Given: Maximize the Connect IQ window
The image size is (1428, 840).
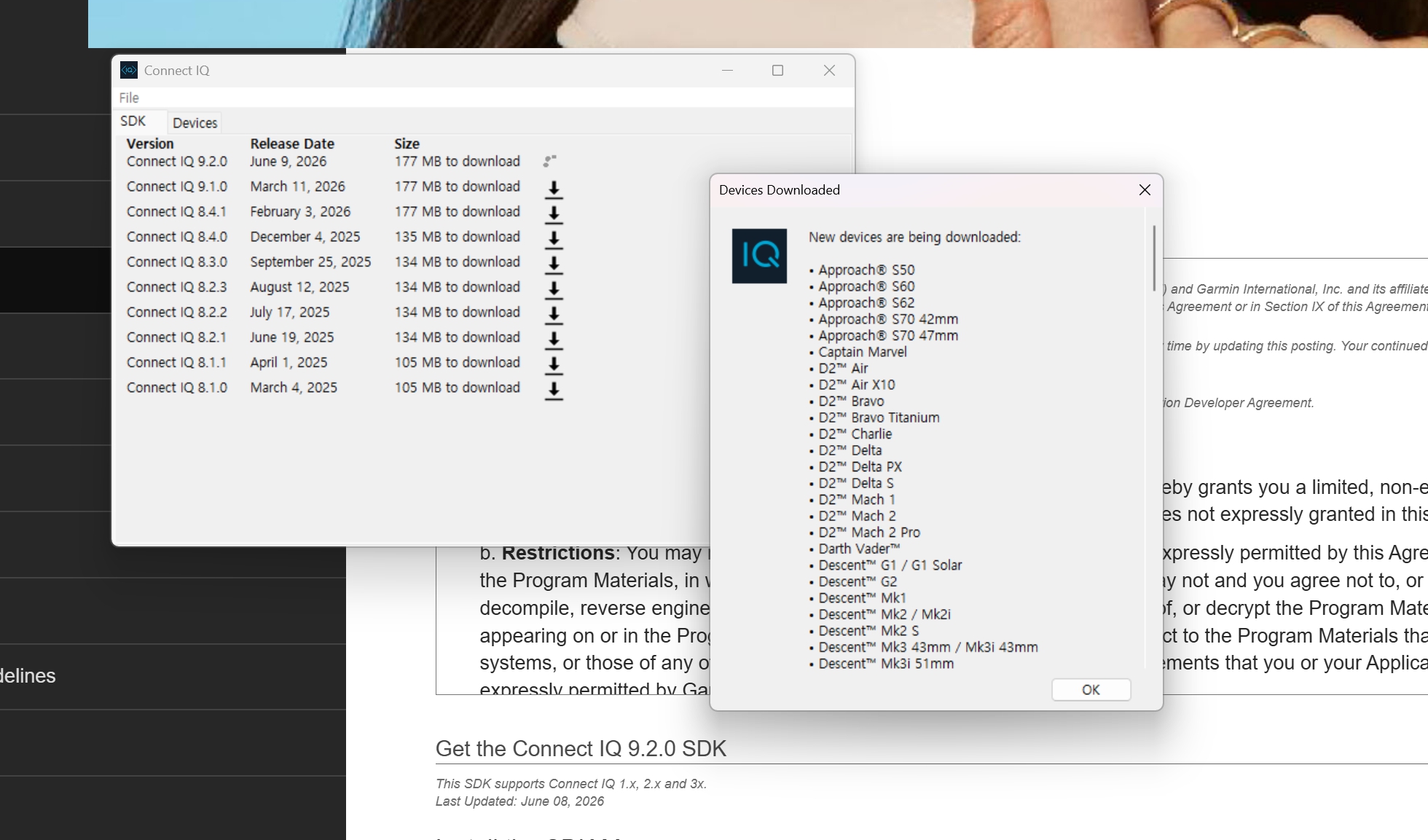Looking at the screenshot, I should pos(777,71).
